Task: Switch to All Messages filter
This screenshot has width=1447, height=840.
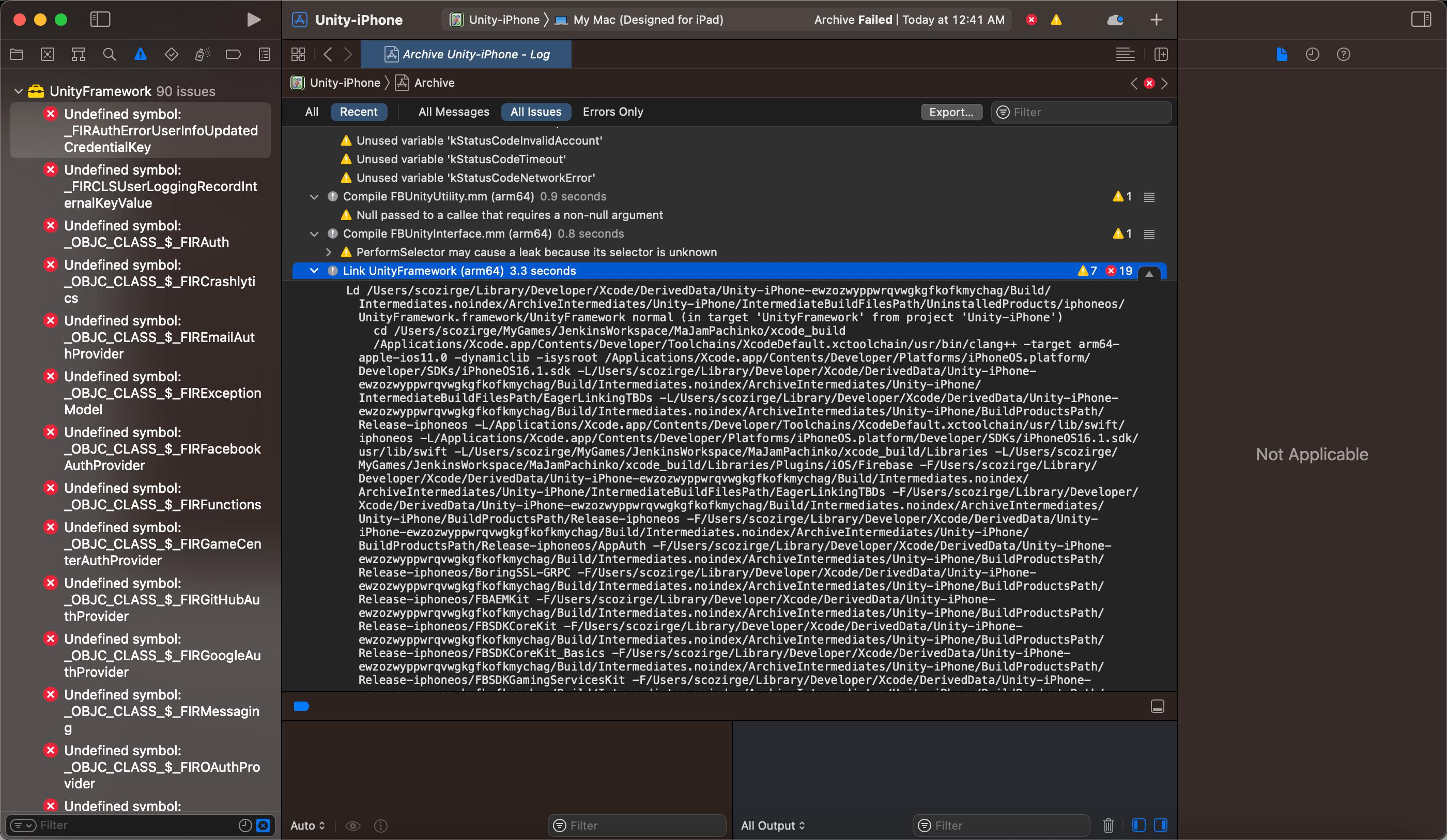Action: (x=454, y=112)
